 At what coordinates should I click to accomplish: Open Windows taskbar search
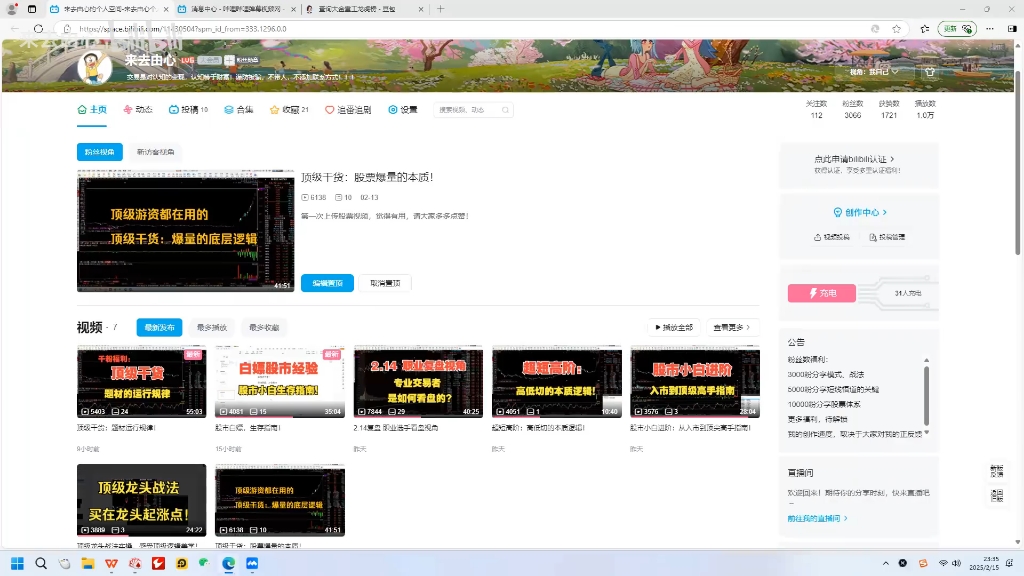click(x=40, y=563)
